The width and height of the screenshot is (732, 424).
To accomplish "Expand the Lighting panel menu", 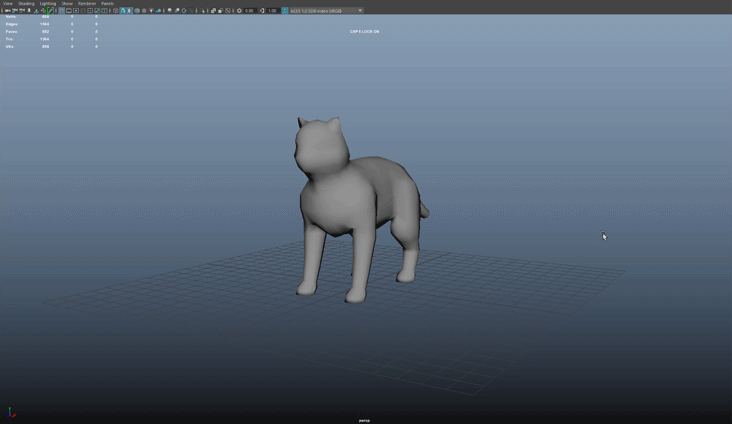I will click(48, 3).
